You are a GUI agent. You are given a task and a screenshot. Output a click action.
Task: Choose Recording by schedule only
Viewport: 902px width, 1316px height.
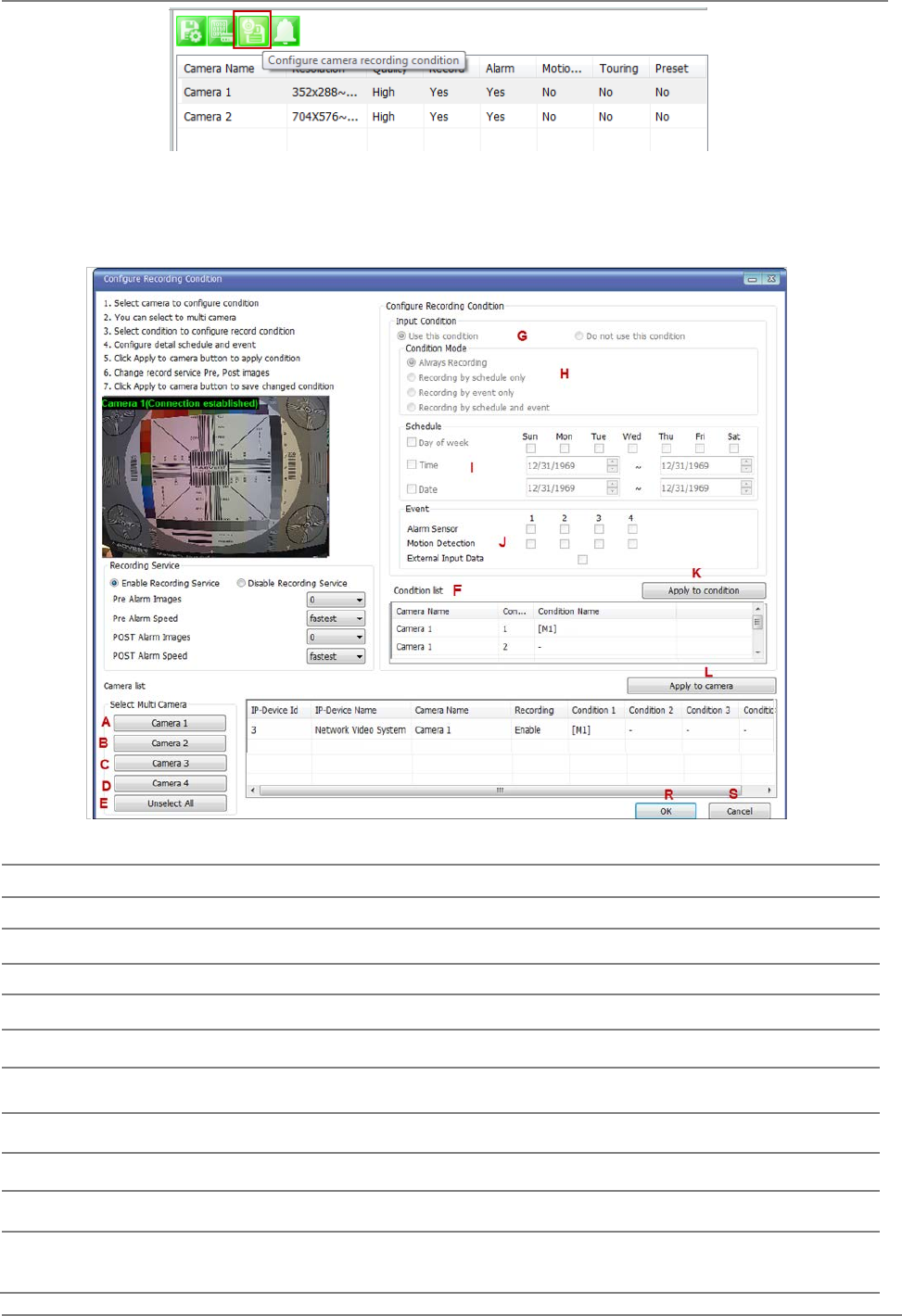pyautogui.click(x=412, y=377)
